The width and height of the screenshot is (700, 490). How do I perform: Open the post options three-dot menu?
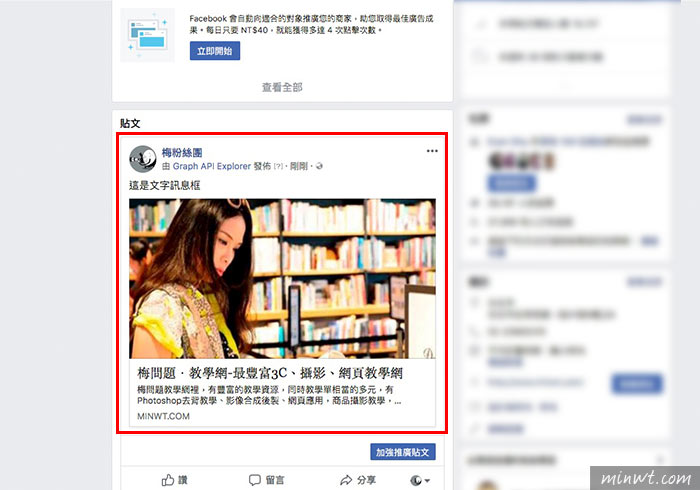pyautogui.click(x=432, y=151)
